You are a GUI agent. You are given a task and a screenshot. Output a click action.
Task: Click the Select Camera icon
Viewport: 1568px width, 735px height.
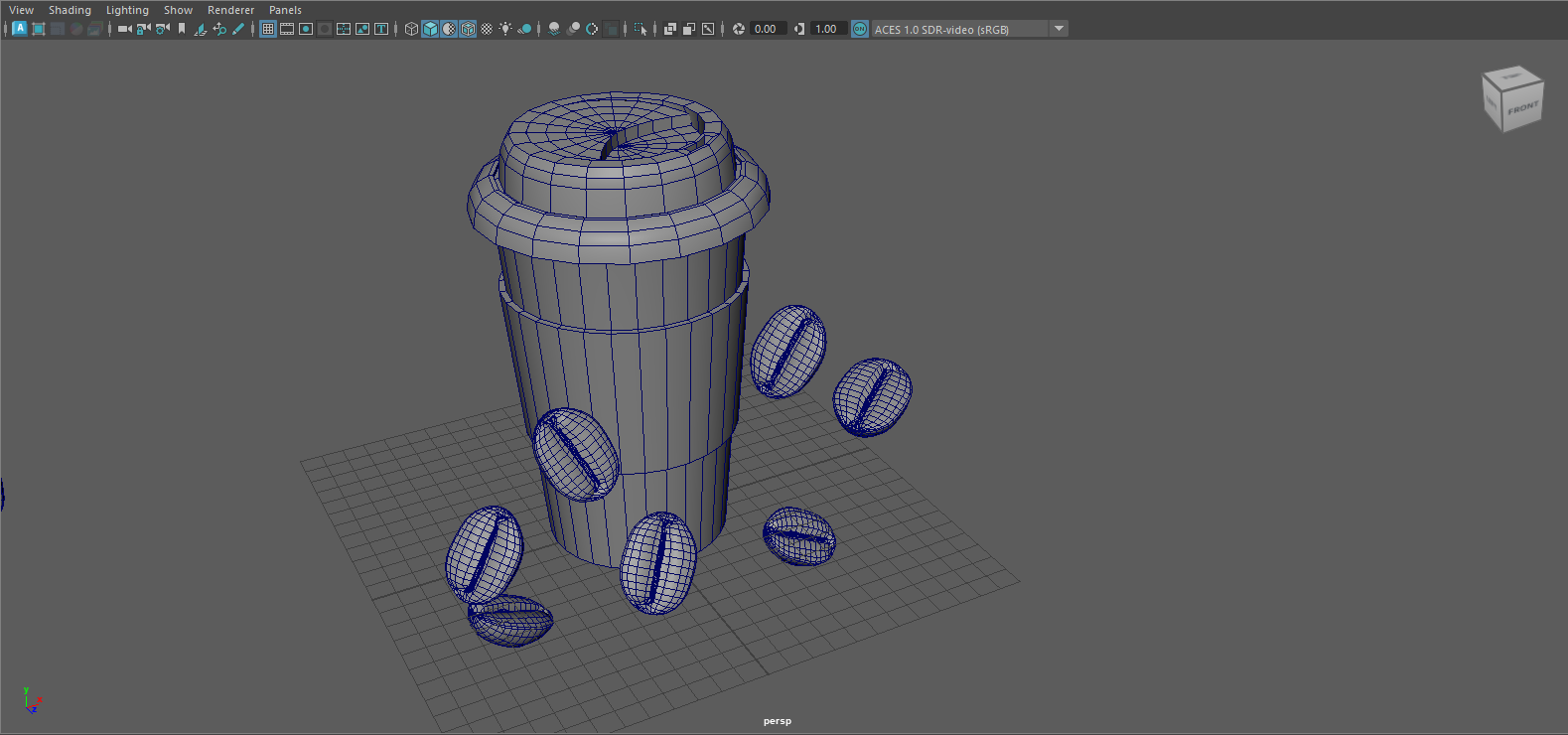[124, 29]
